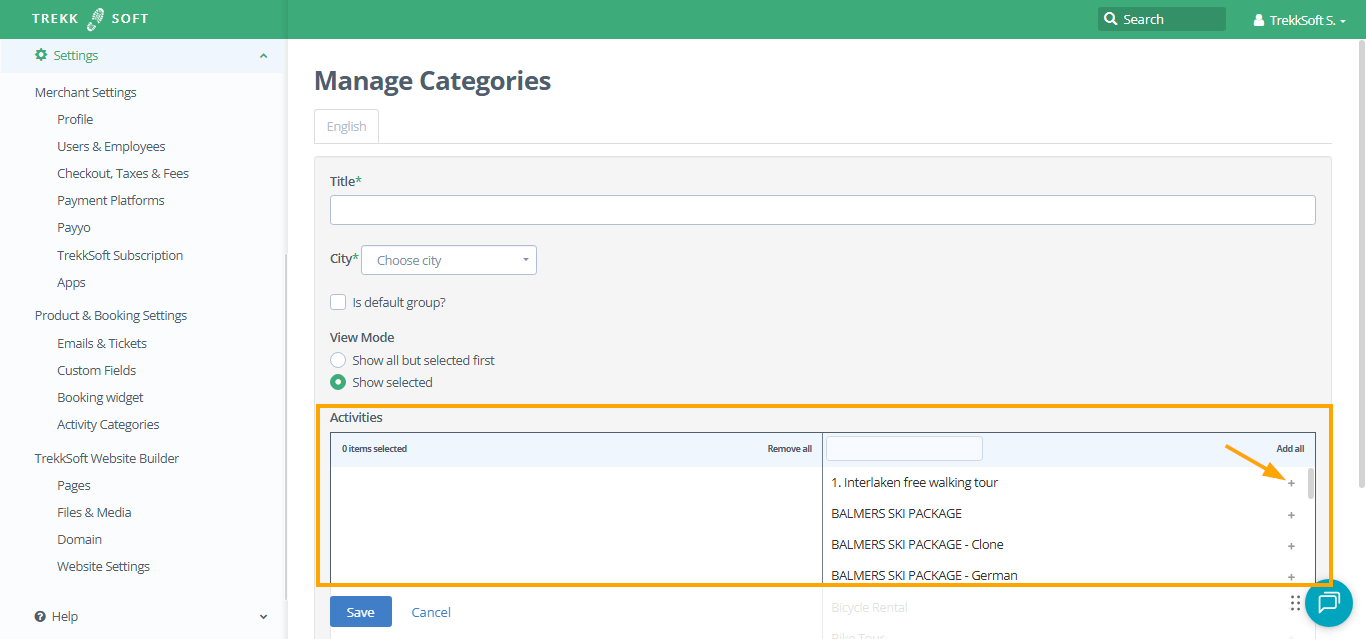Click the Settings gear icon in sidebar
Screen dimensions: 1366x639
[41, 55]
